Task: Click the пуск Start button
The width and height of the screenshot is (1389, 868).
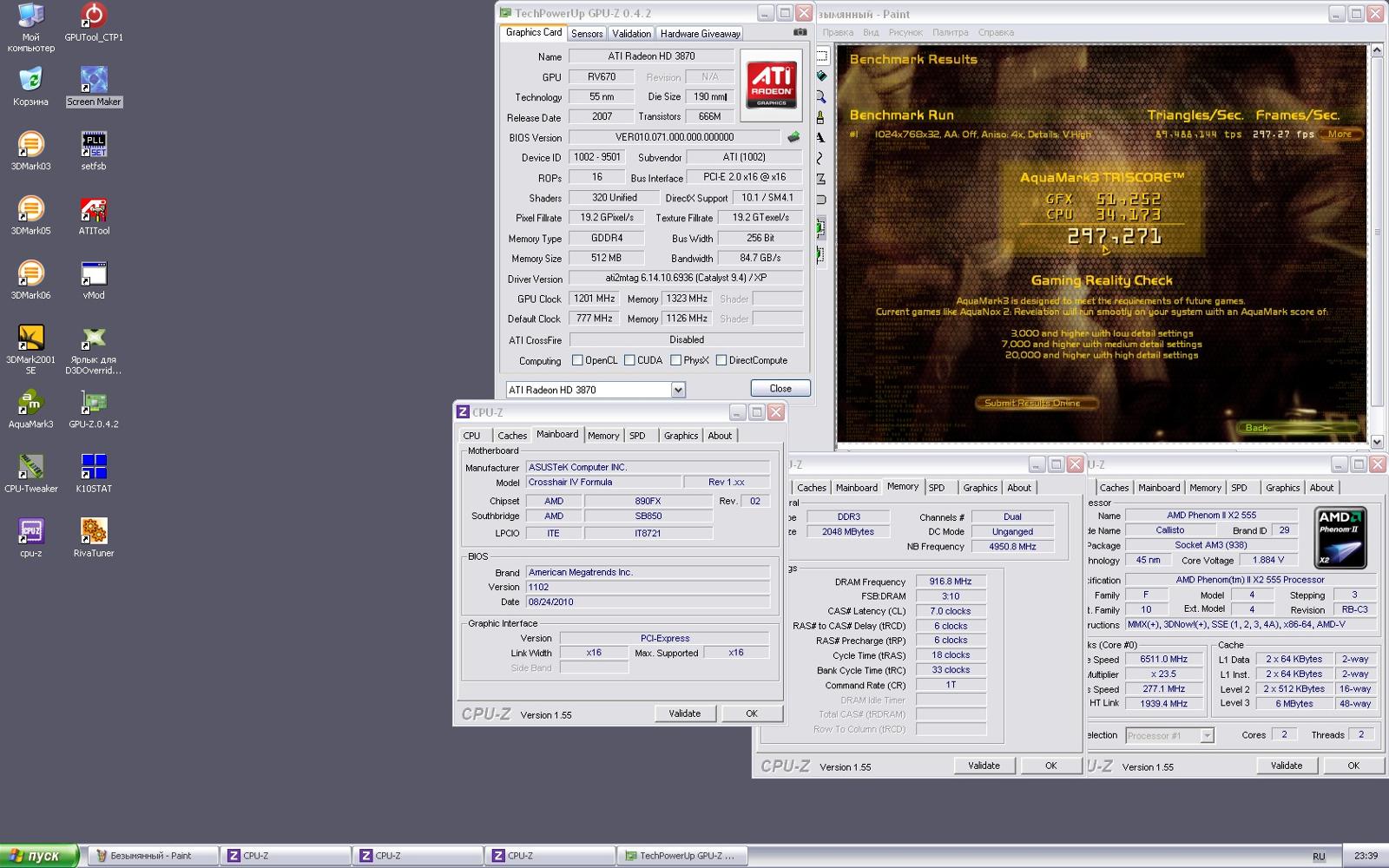Action: click(x=40, y=856)
